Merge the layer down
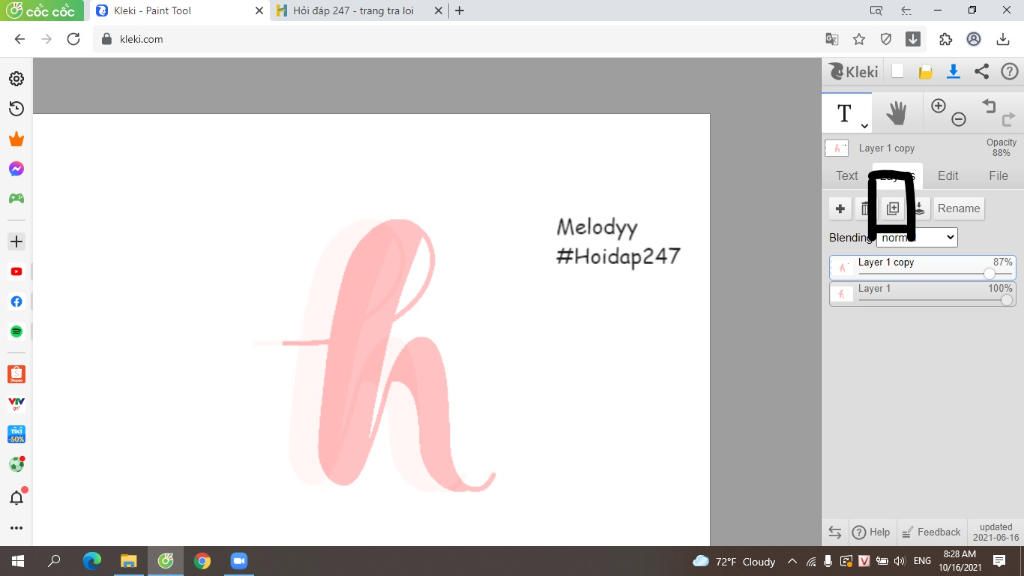The height and width of the screenshot is (576, 1024). 920,208
